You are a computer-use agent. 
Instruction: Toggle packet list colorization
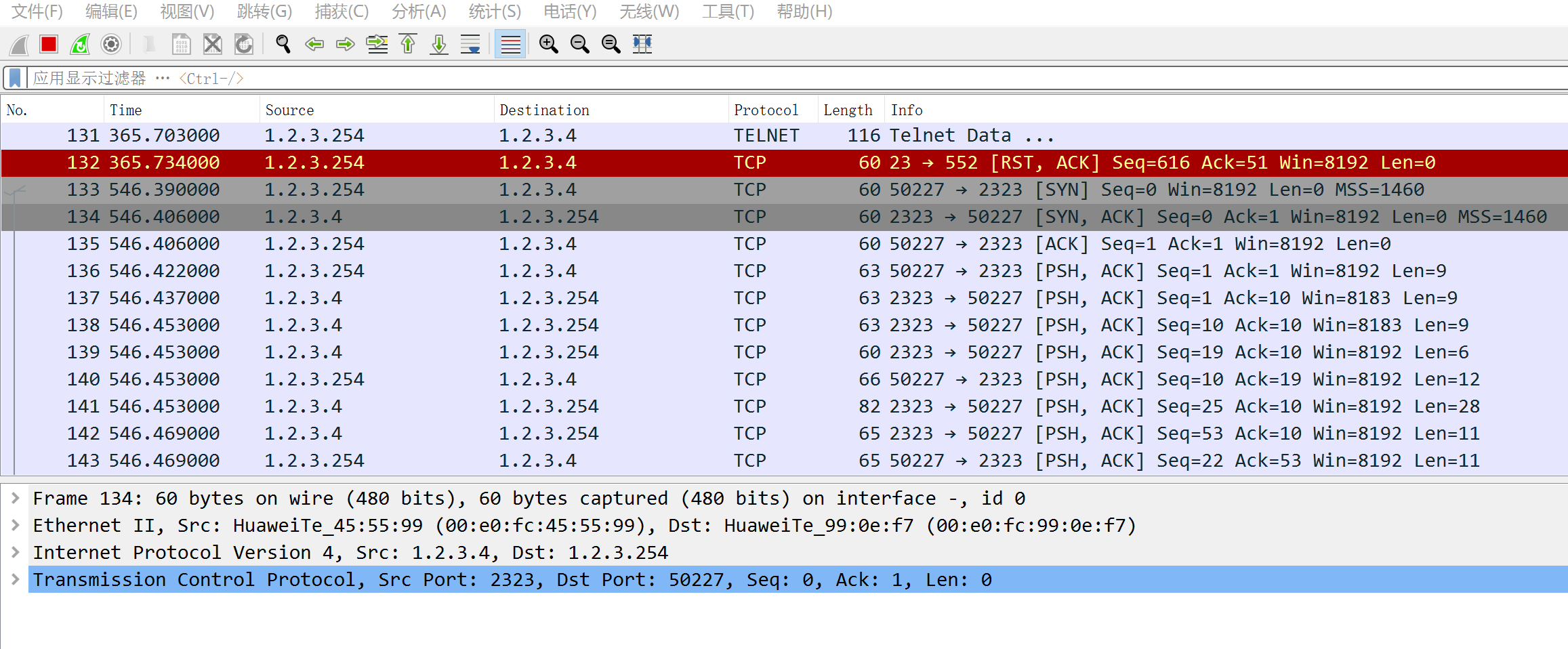click(510, 45)
